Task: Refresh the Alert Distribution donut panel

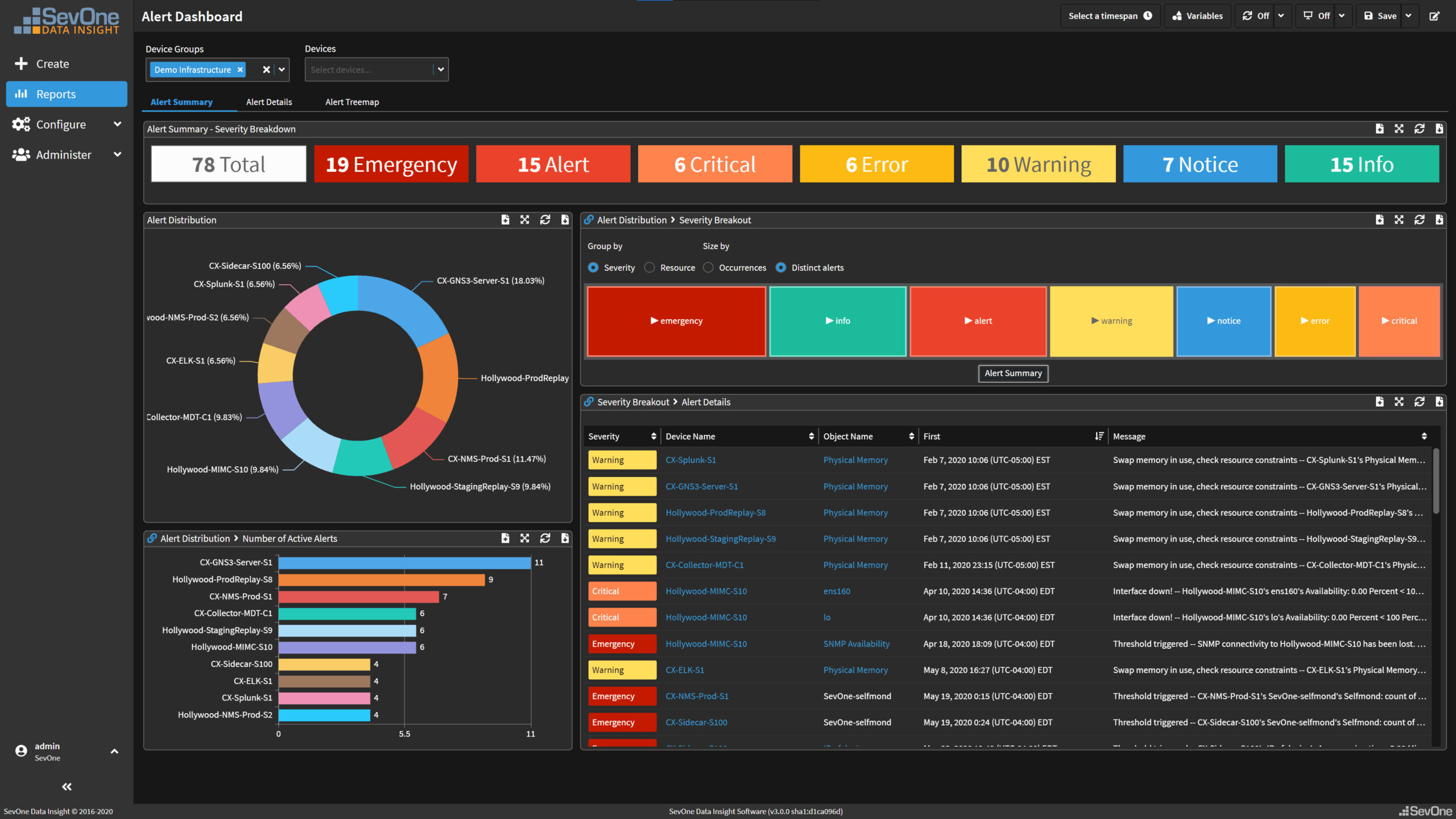Action: tap(545, 220)
